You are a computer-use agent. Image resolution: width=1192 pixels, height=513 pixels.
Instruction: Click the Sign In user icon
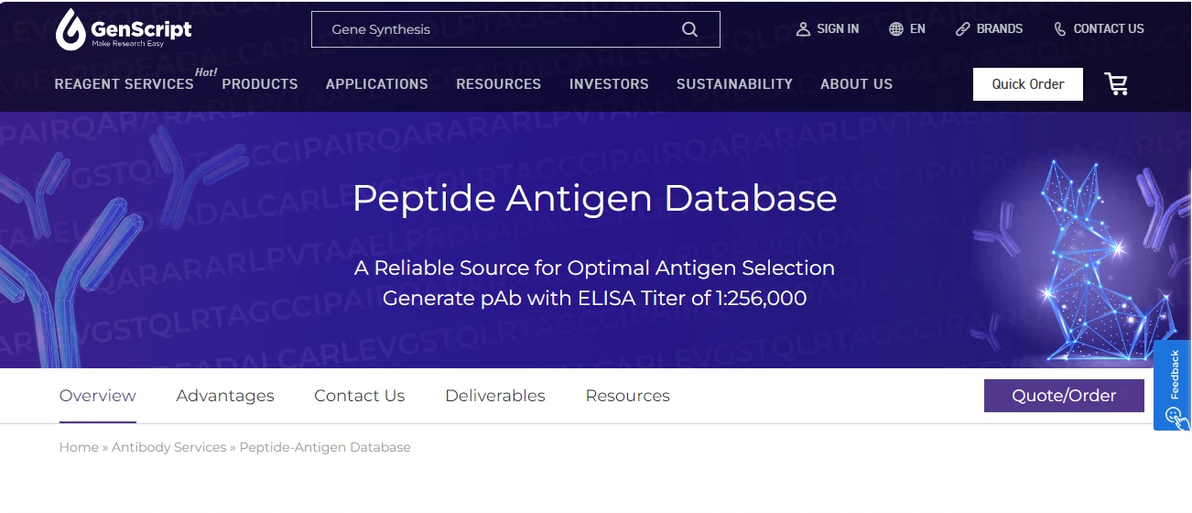click(x=803, y=29)
